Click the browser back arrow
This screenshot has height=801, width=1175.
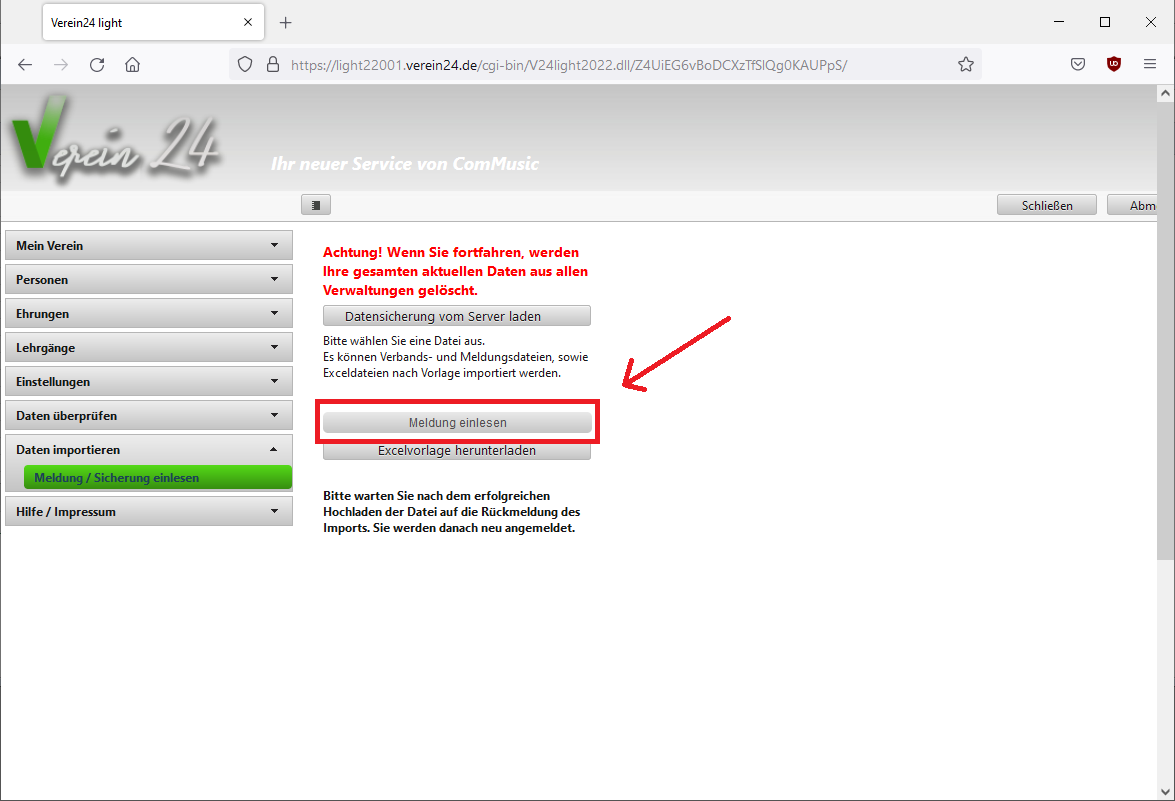pos(25,65)
